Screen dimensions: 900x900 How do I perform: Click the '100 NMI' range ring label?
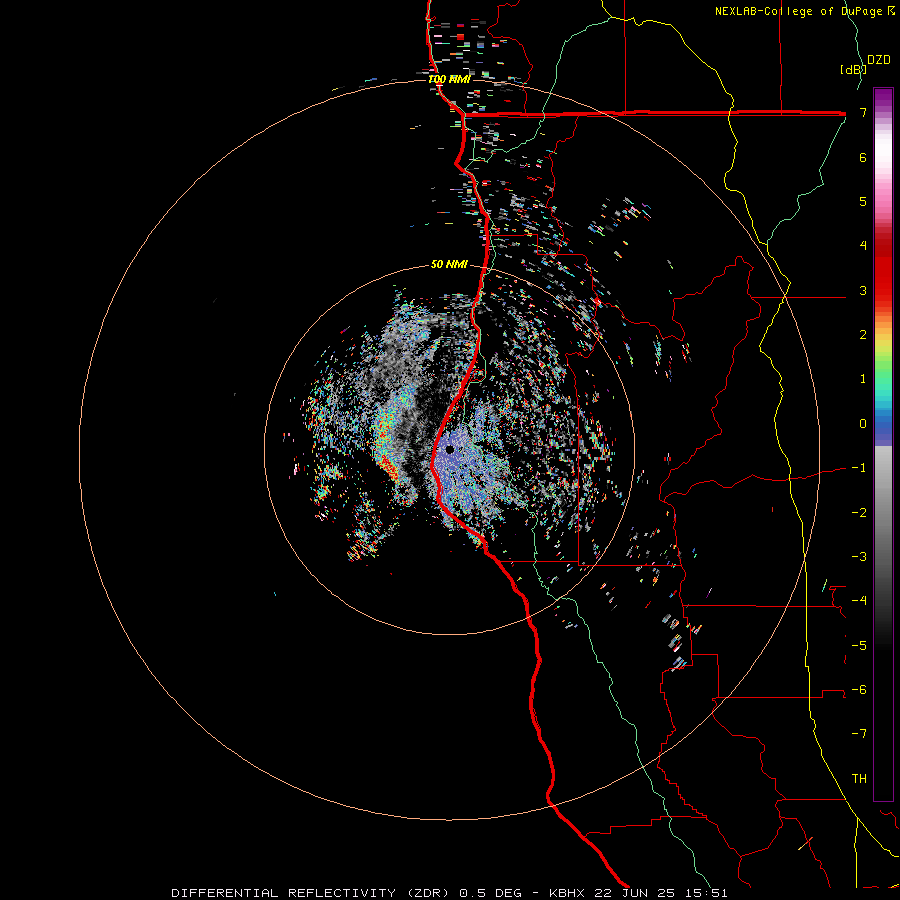(x=449, y=79)
